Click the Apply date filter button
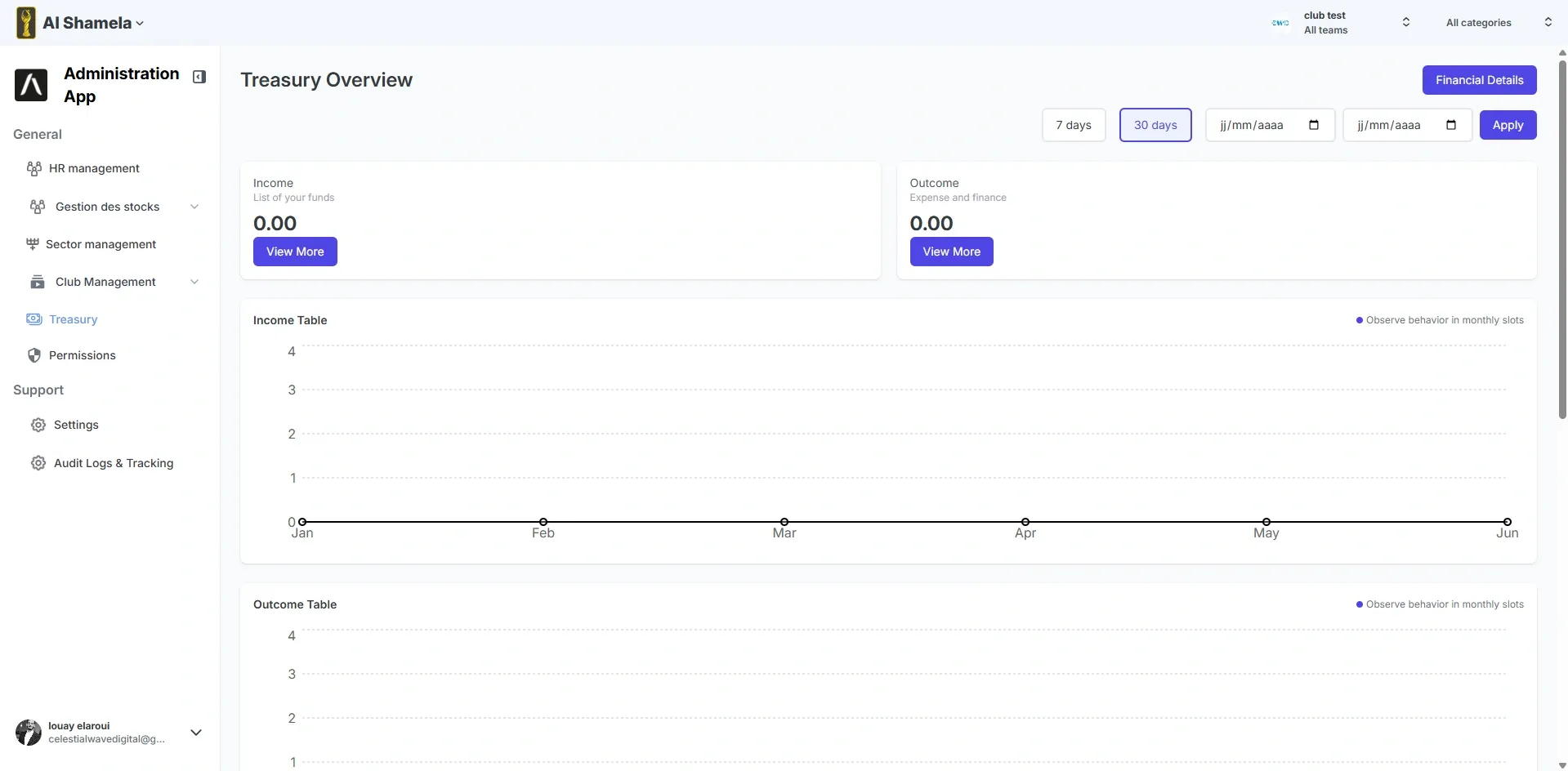Screen dimensions: 1568x771 point(1508,125)
